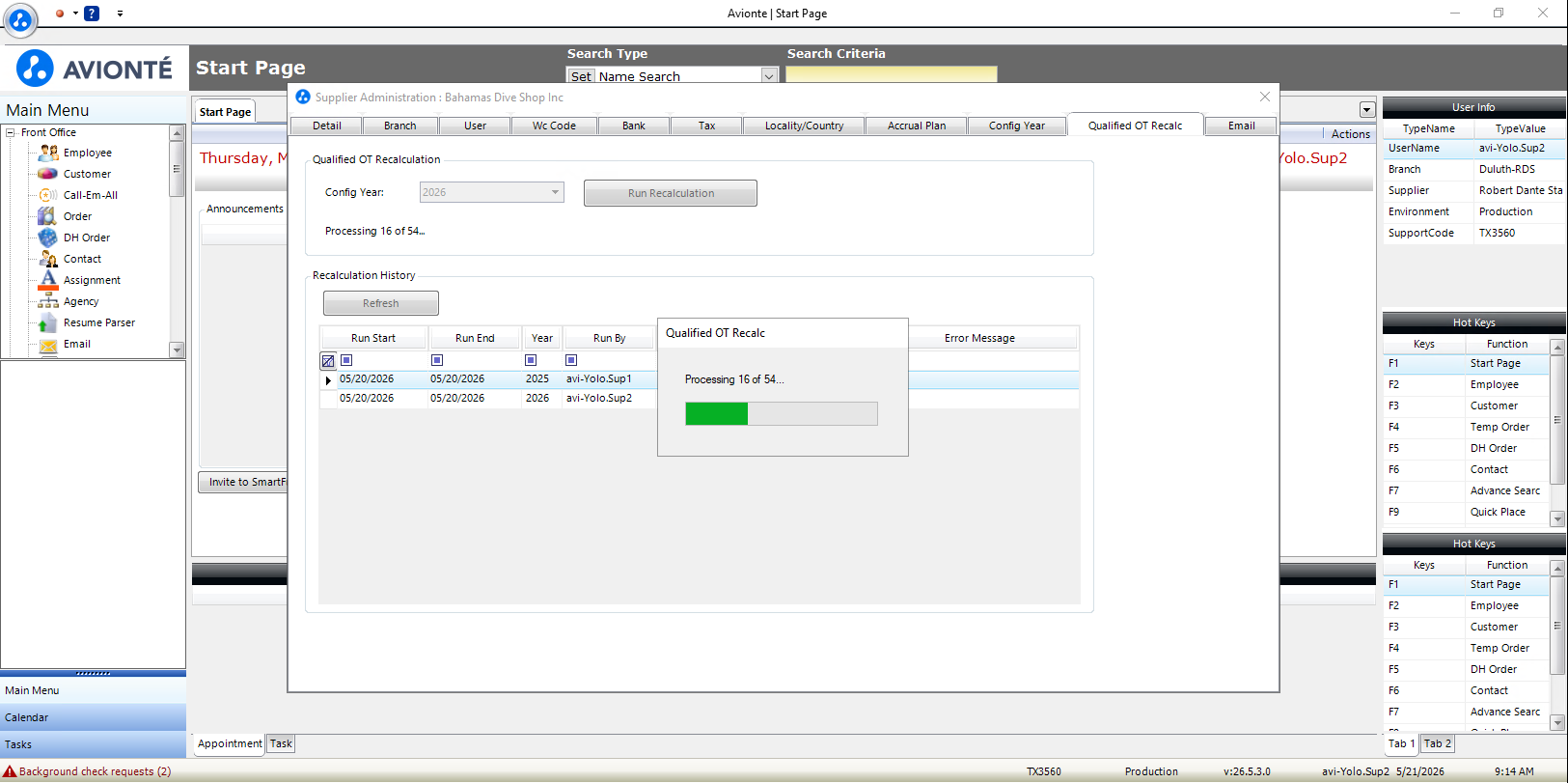Switch to the Branch tab

pyautogui.click(x=400, y=126)
